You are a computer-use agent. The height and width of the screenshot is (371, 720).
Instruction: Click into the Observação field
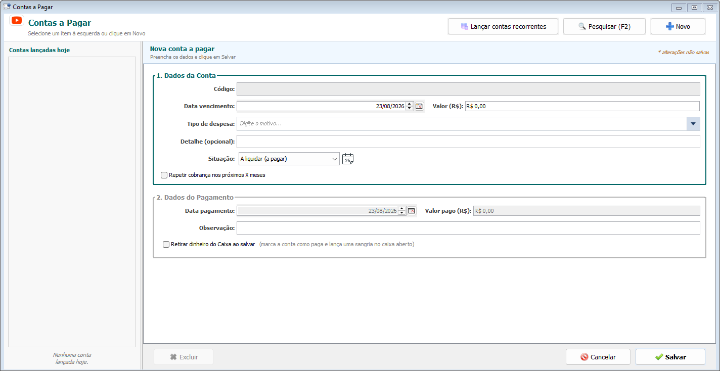coord(468,228)
